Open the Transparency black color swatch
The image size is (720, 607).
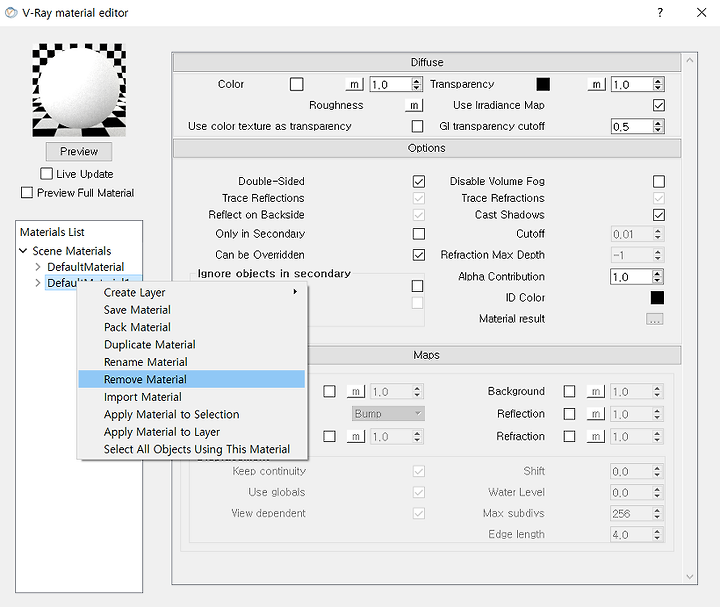pyautogui.click(x=543, y=84)
